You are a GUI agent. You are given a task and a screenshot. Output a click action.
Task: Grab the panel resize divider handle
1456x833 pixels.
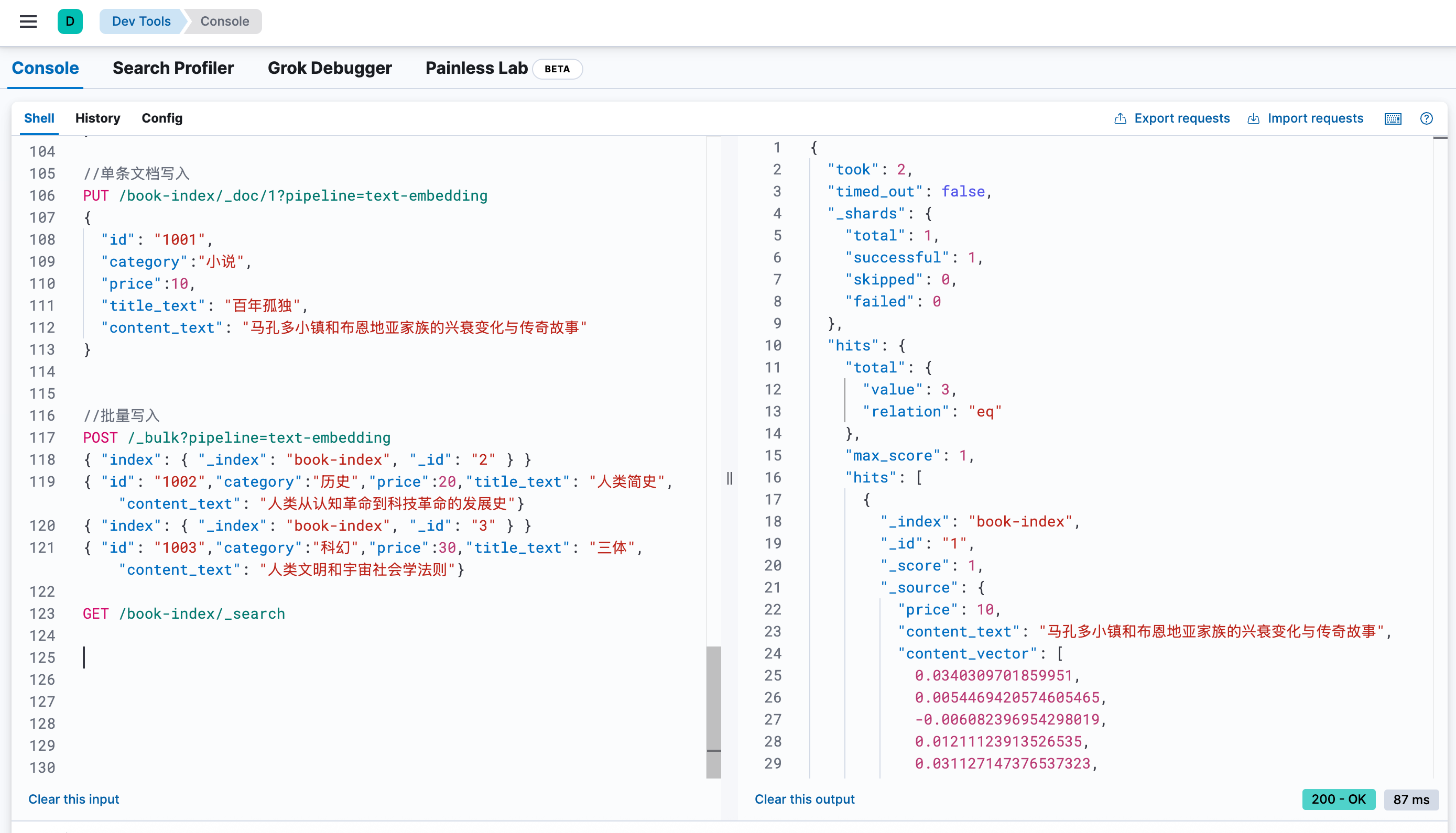point(729,478)
